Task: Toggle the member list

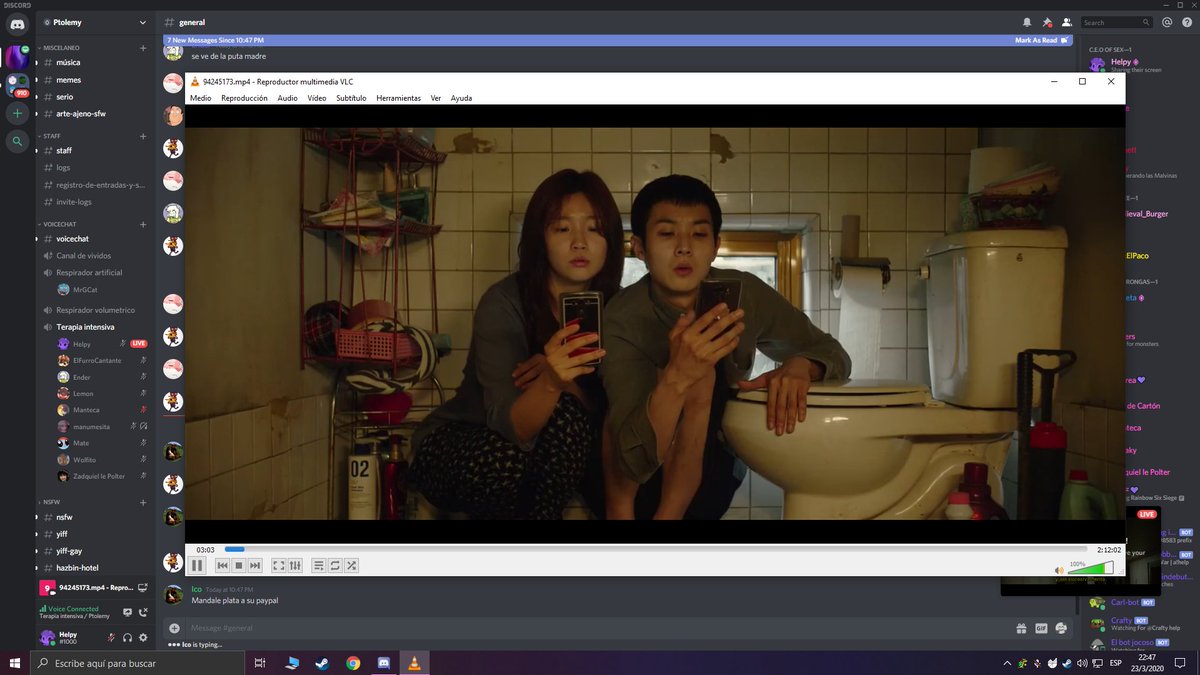Action: 1066,22
